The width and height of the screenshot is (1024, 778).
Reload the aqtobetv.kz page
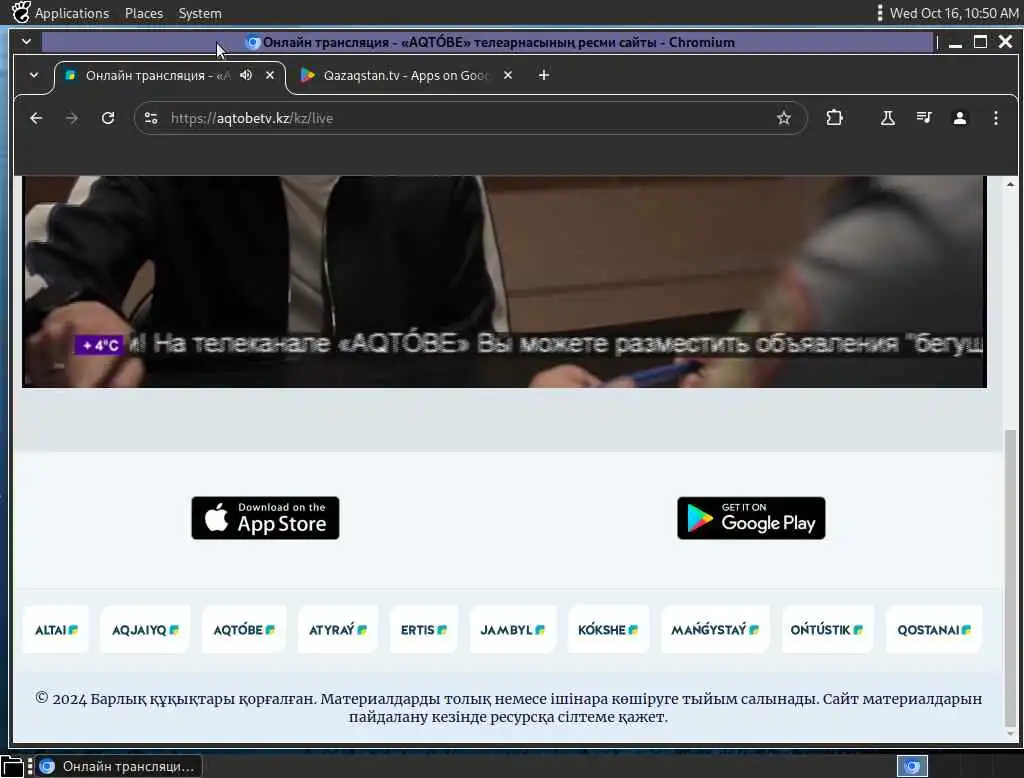point(108,118)
